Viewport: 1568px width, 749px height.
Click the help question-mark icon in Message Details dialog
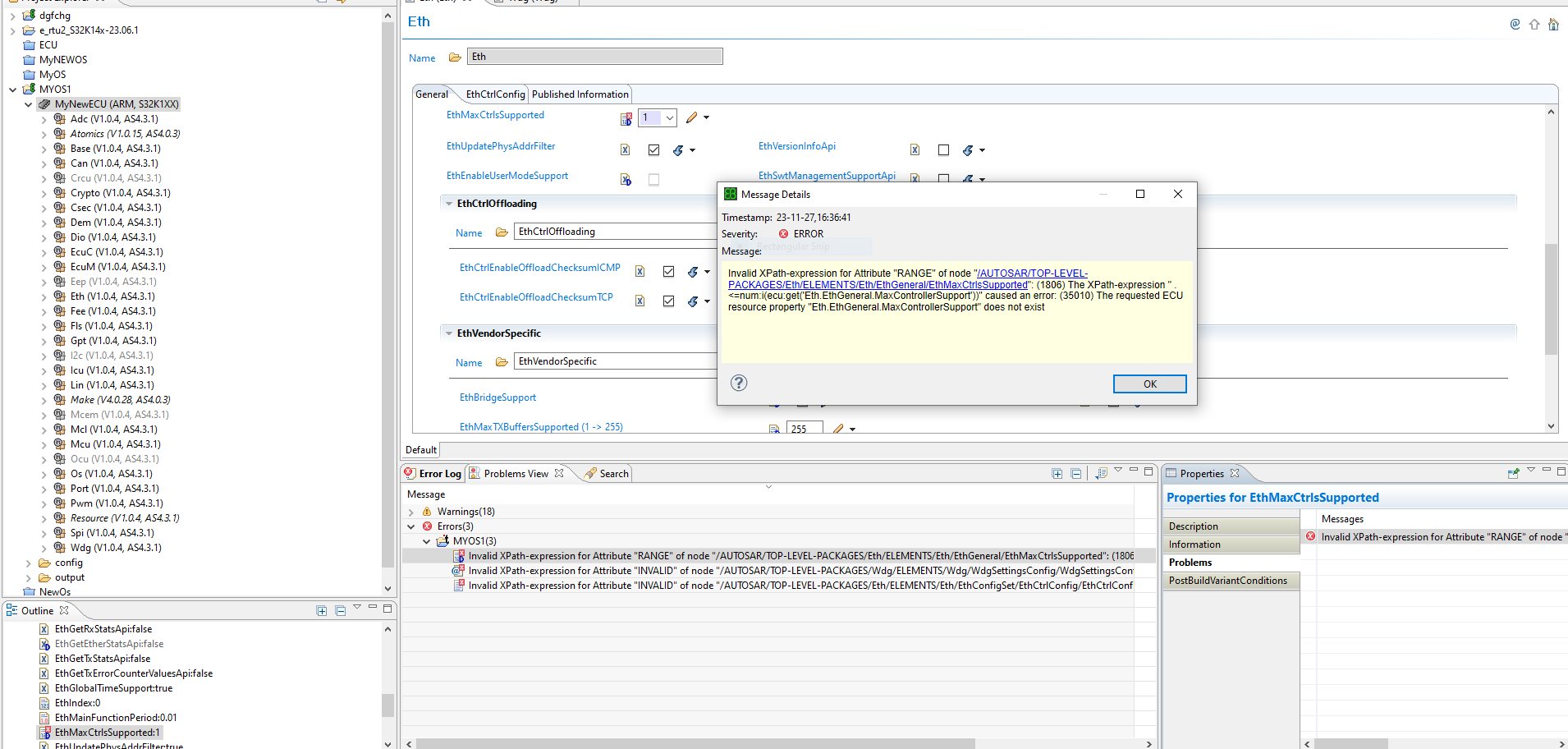738,383
